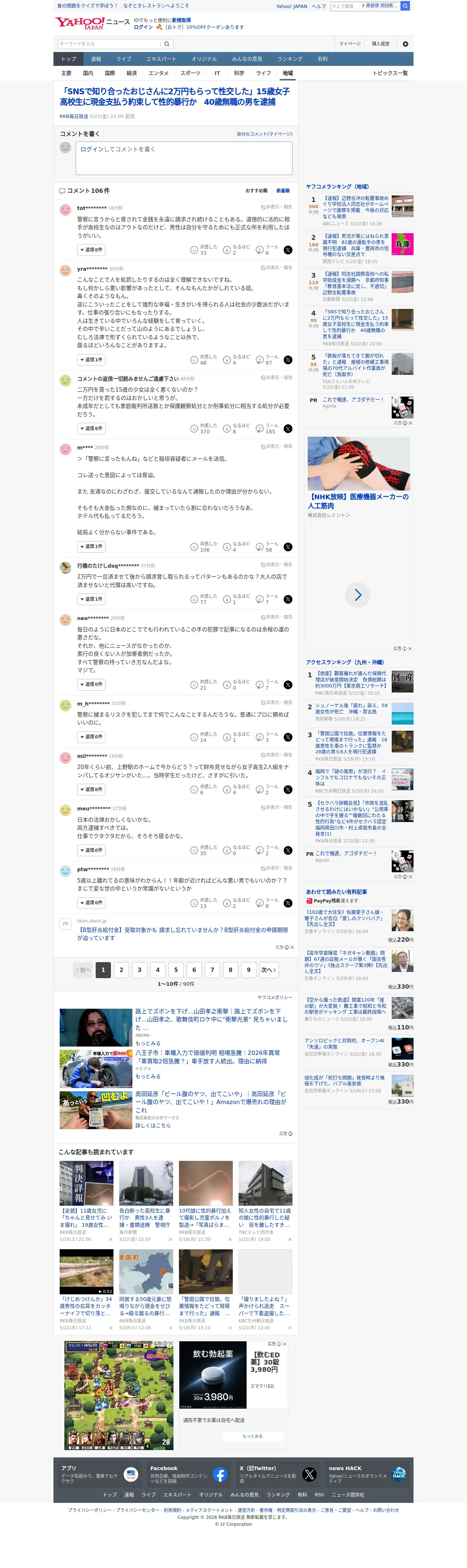This screenshot has width=467, height=1568.
Task: Click 非表示・報告 on tot******** comment
Action: click(277, 207)
